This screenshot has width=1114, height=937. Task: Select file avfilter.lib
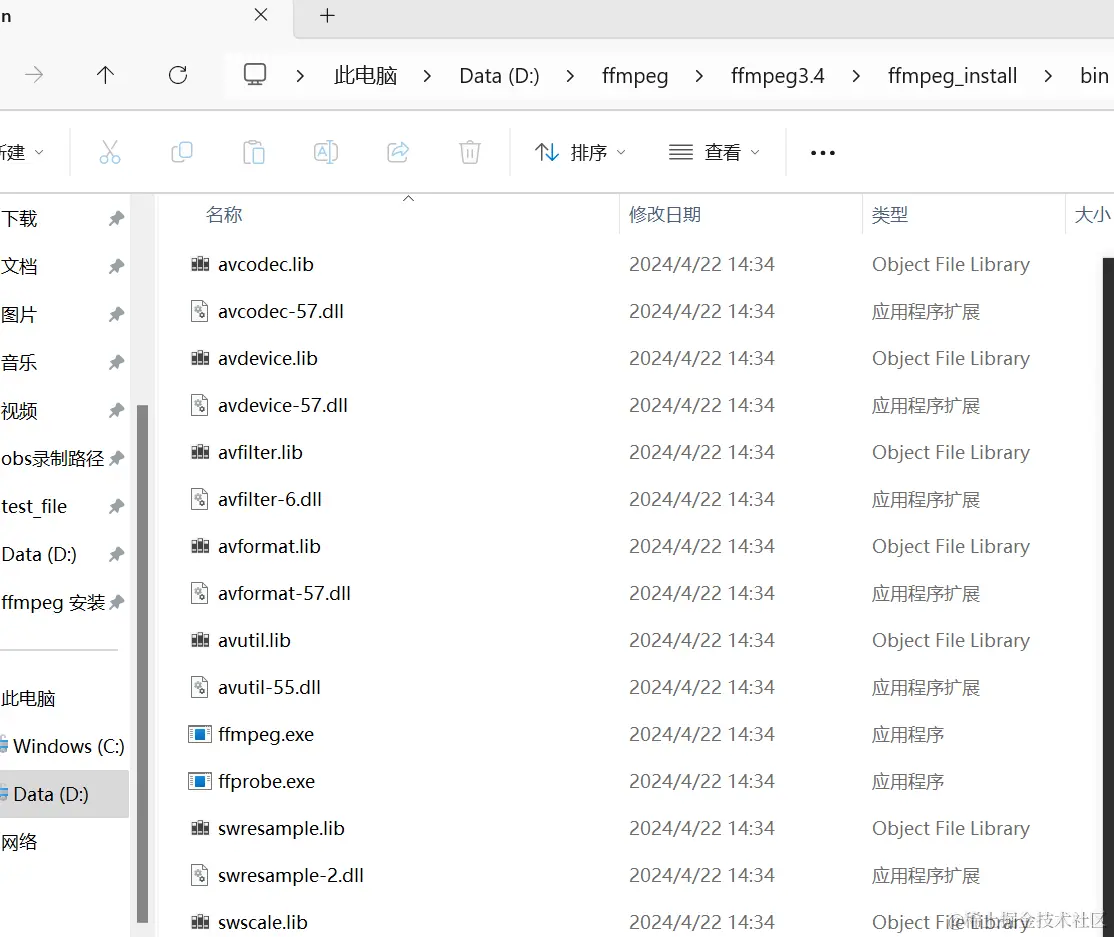point(260,453)
